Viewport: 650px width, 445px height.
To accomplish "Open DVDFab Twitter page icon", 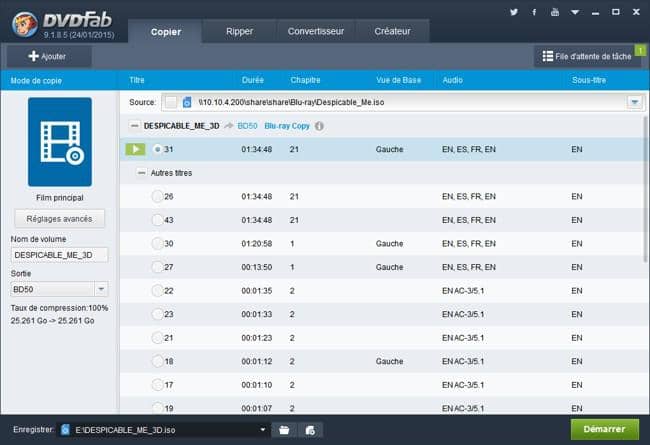I will click(x=514, y=12).
